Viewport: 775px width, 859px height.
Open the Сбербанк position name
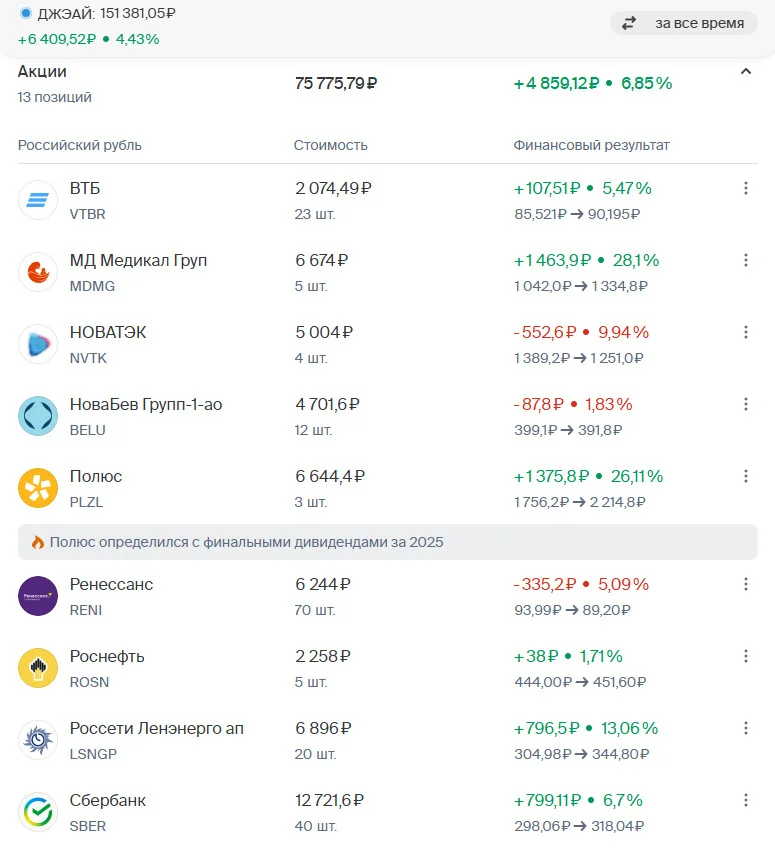point(108,800)
